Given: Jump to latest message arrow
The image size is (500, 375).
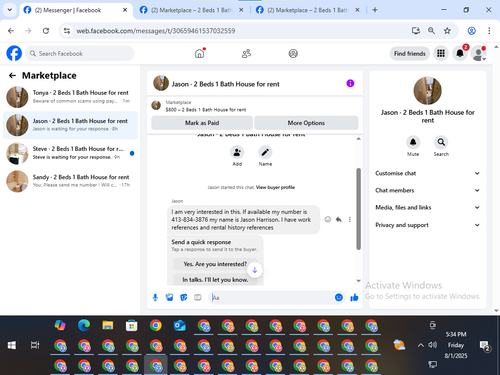Looking at the screenshot, I should point(255,270).
